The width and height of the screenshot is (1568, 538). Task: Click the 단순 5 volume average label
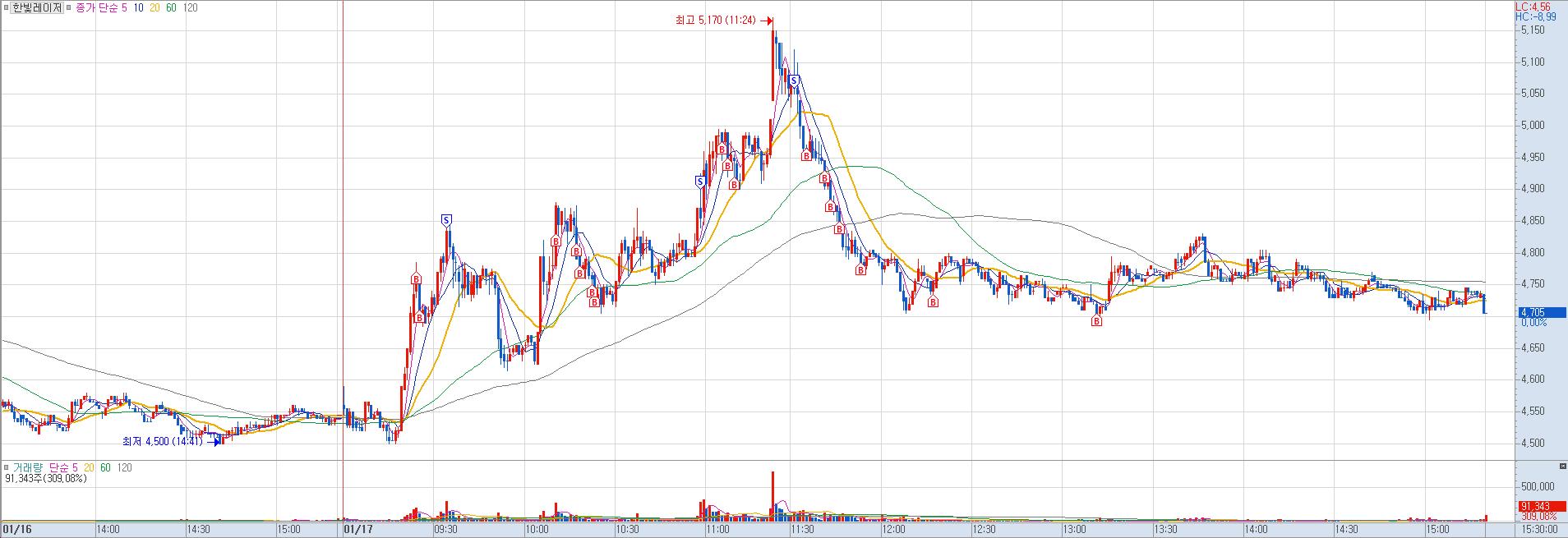coord(62,467)
